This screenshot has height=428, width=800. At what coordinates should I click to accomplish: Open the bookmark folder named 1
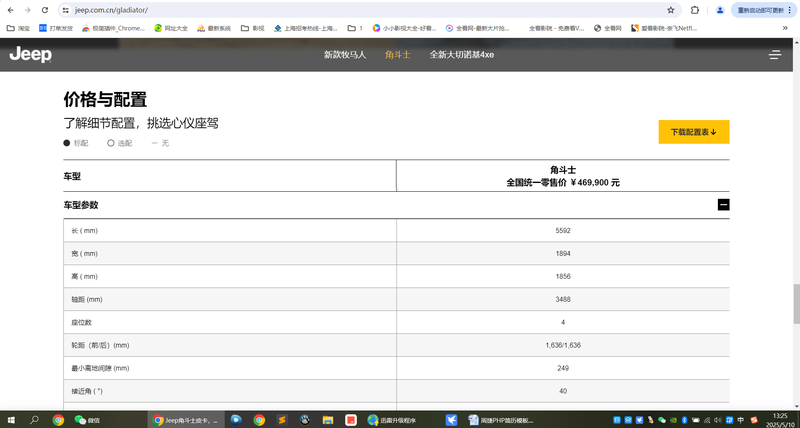pos(355,29)
